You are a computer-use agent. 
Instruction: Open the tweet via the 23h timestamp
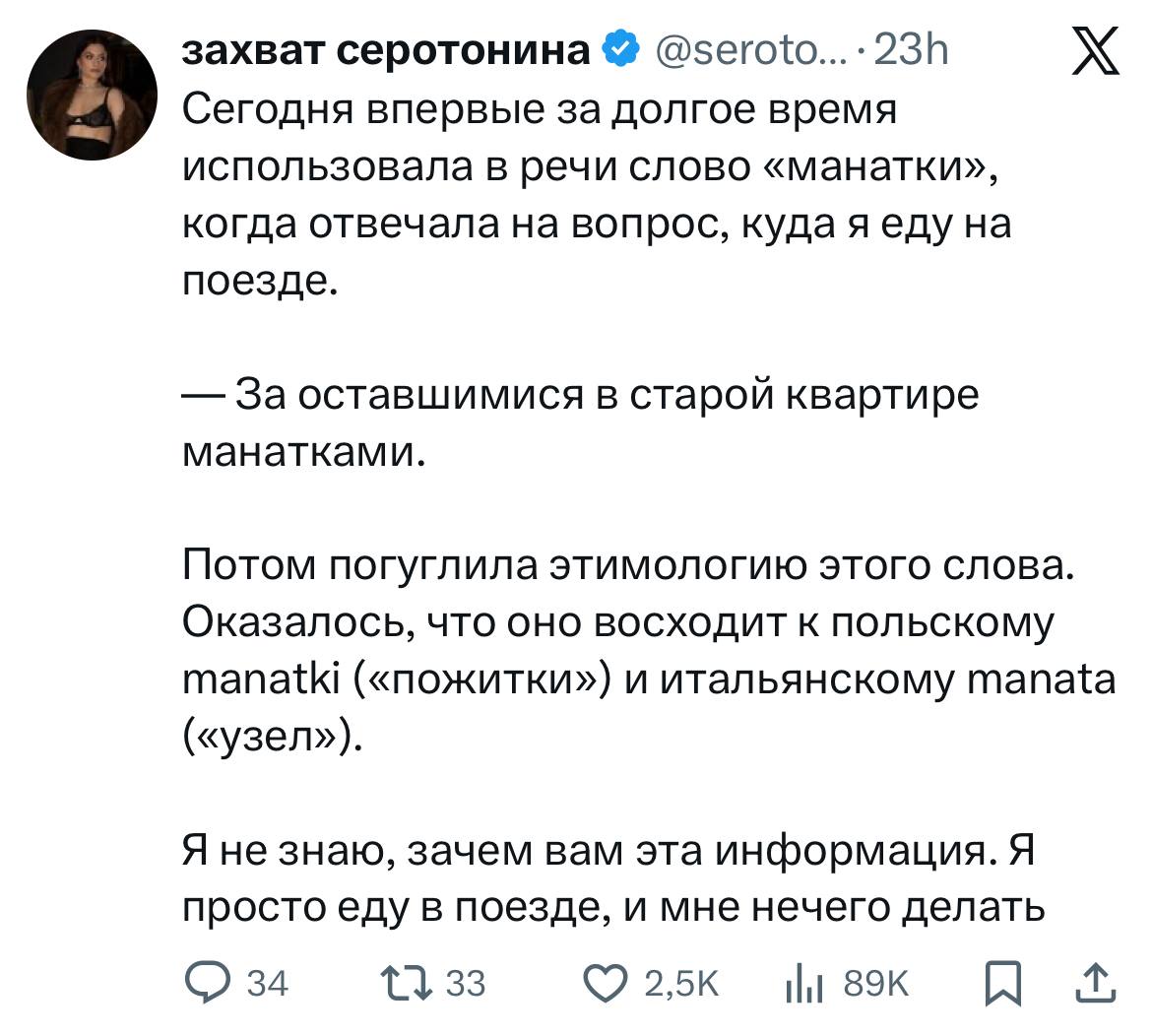[911, 50]
